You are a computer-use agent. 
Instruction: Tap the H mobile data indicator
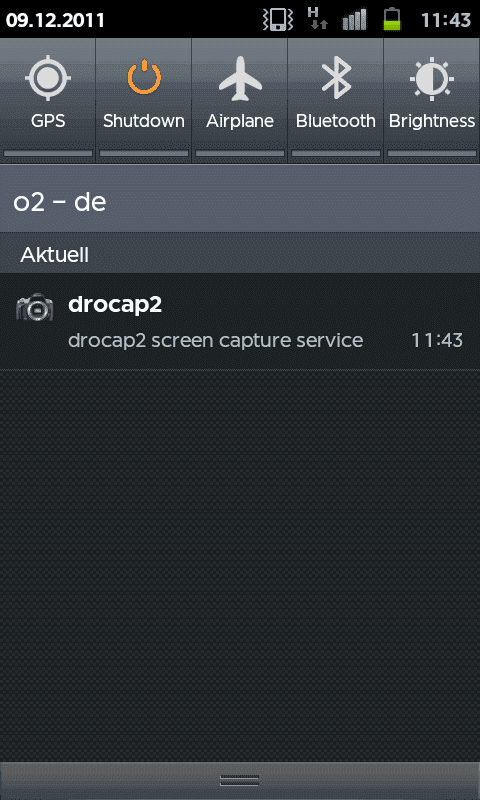pos(317,19)
